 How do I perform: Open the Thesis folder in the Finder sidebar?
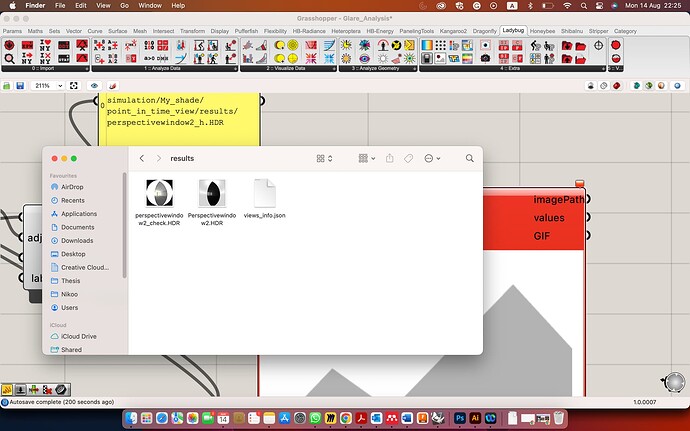pos(70,280)
